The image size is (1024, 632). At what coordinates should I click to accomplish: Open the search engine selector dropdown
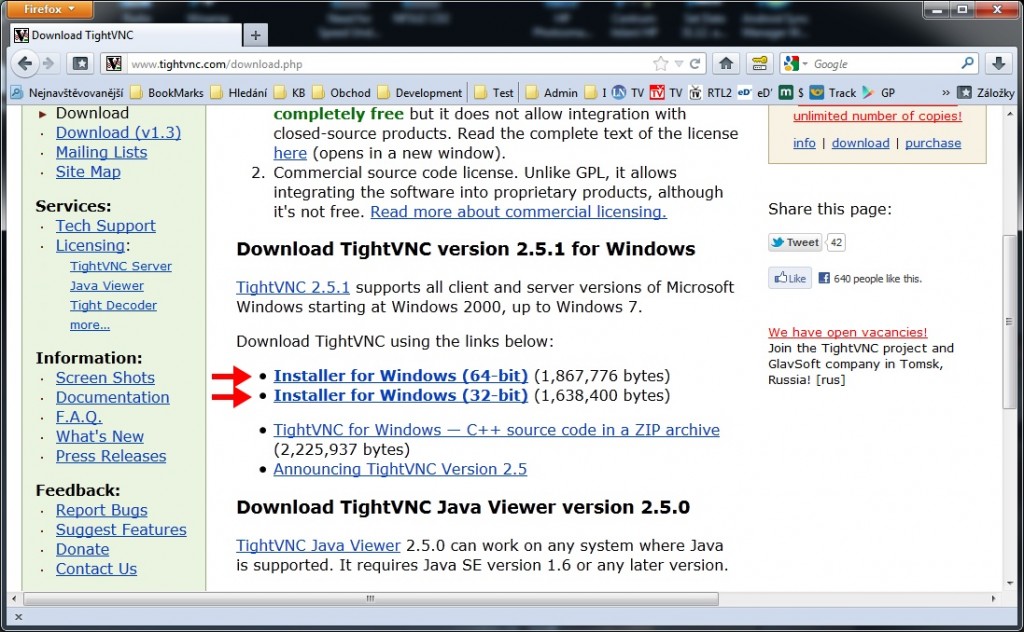click(x=796, y=63)
